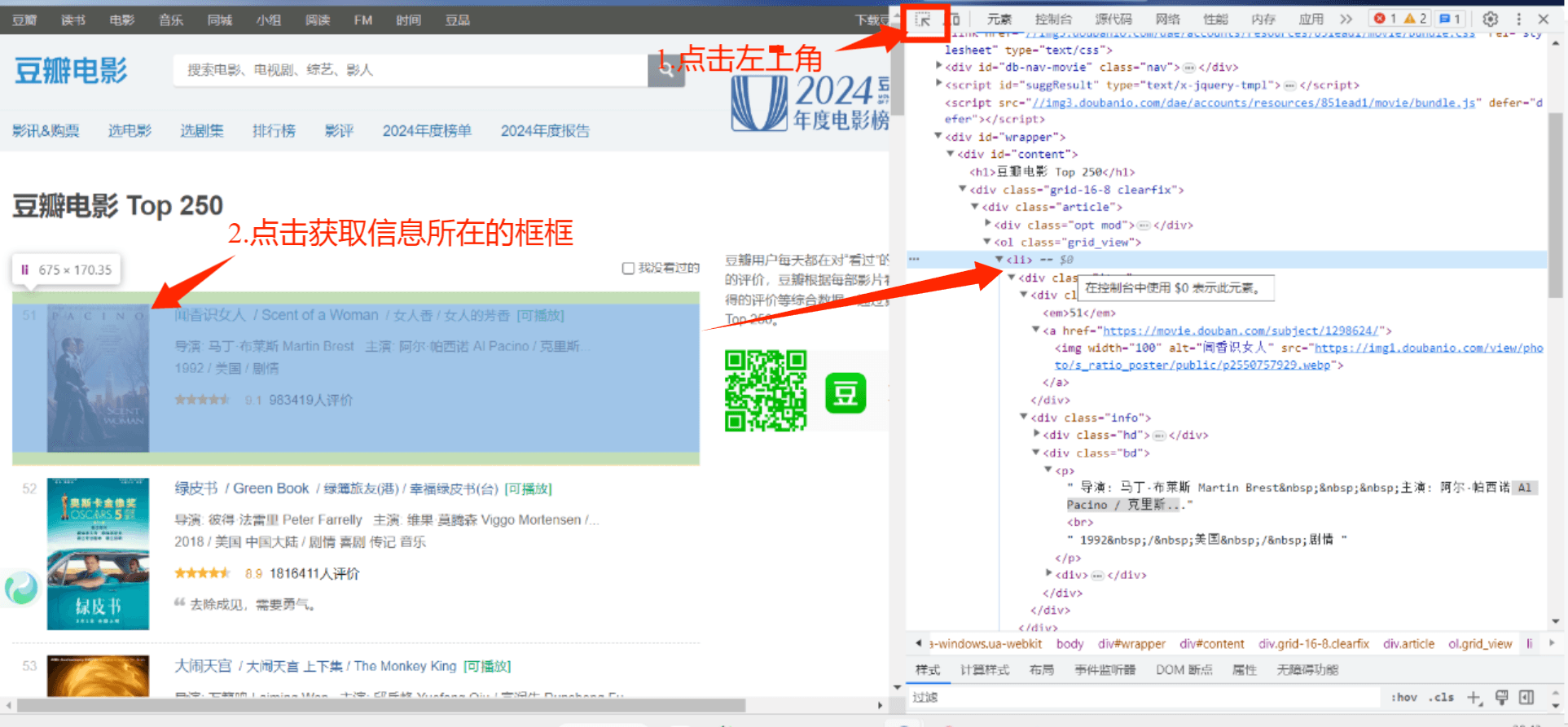Switch to the 源代码 Sources tab

tap(1113, 20)
